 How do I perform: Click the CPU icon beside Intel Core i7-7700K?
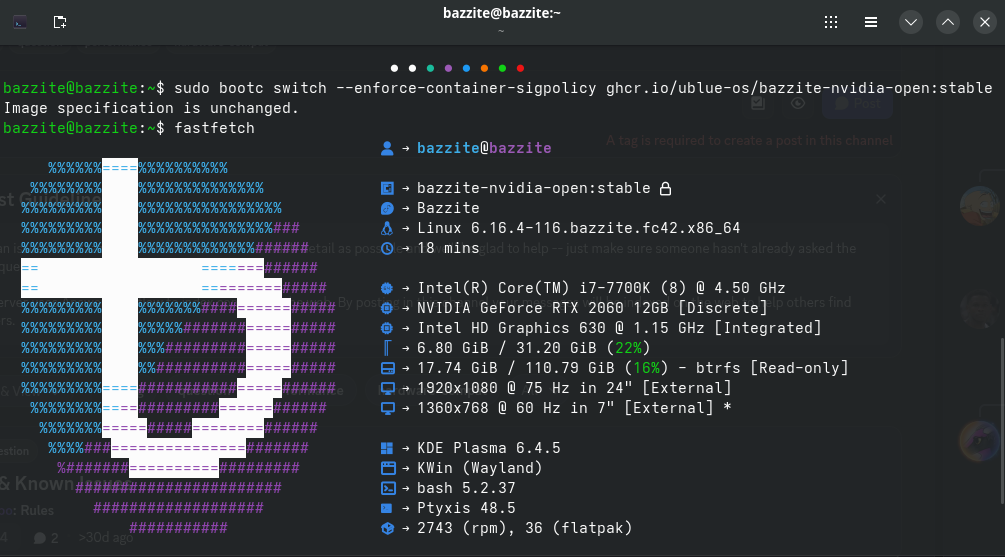click(386, 288)
